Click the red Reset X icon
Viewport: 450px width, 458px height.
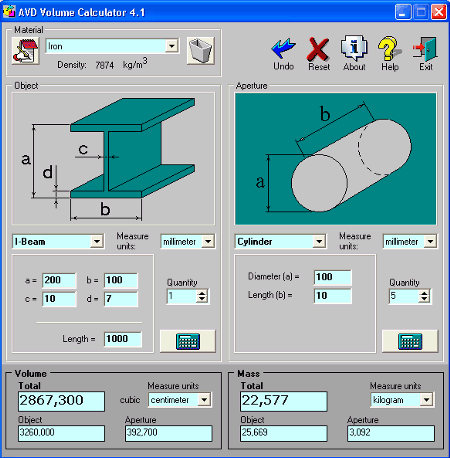click(x=318, y=49)
